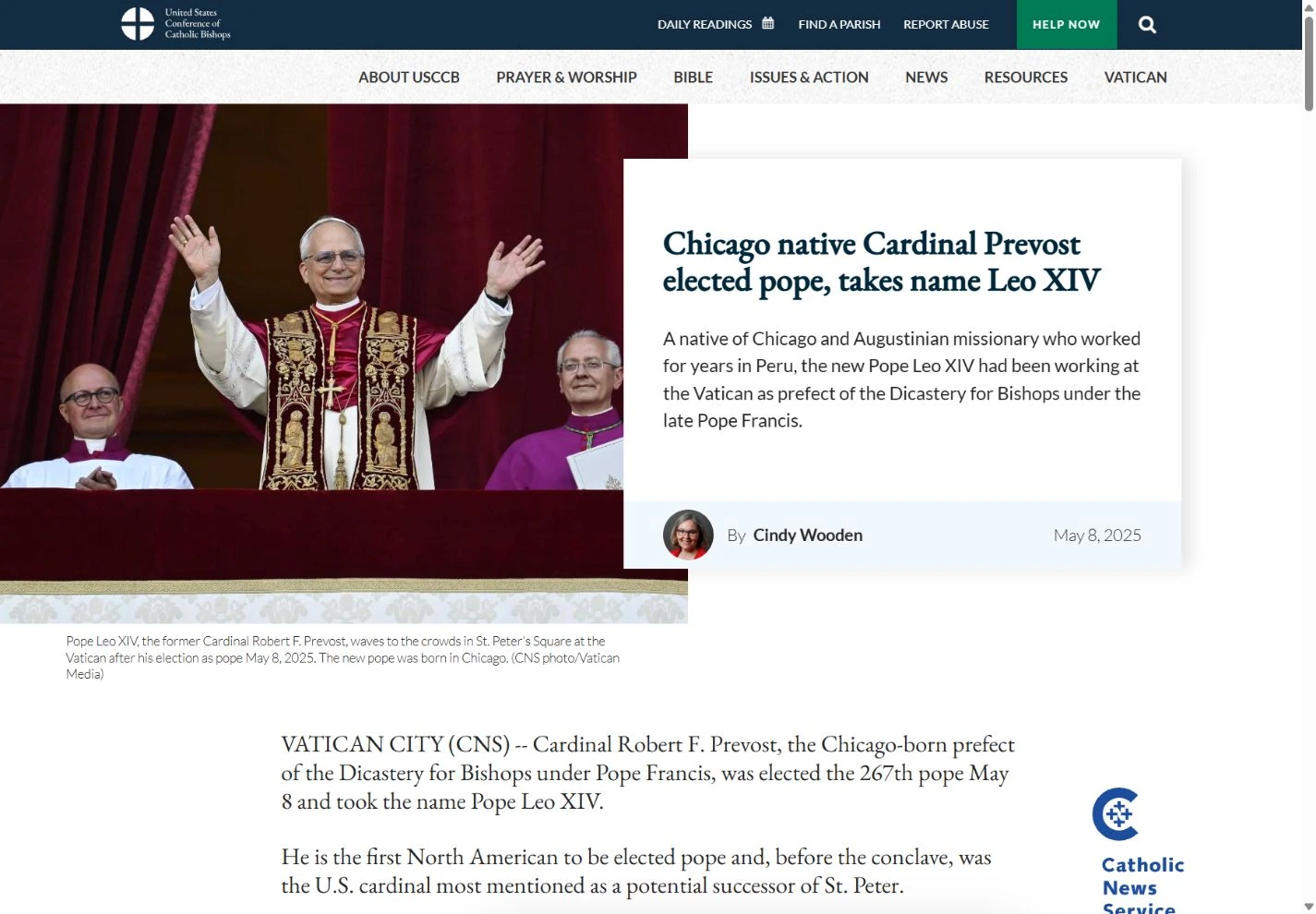Click the paragraph beginning 'He is the first North American'
1316x914 pixels.
[x=636, y=872]
